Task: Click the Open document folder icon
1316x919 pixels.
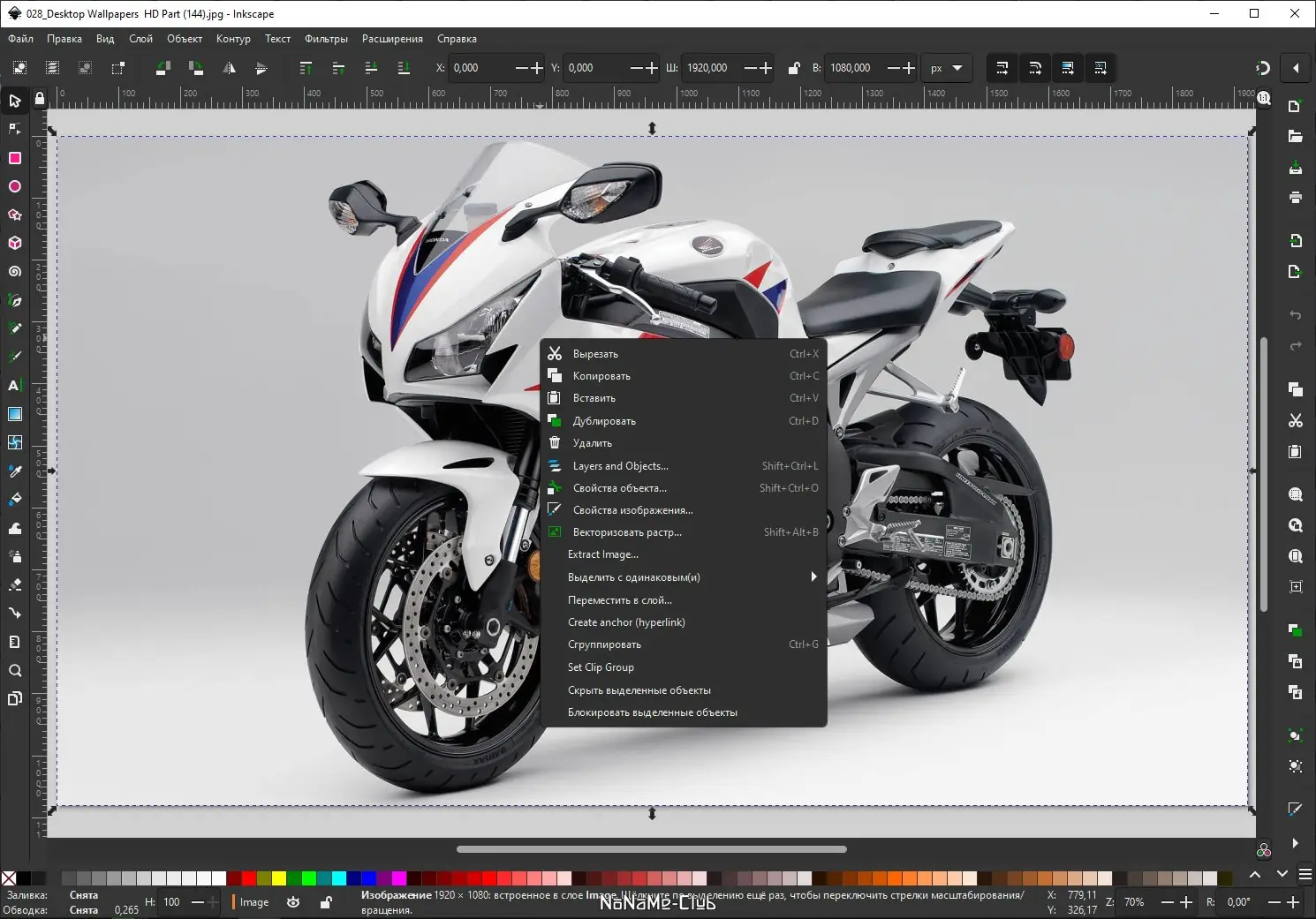Action: pyautogui.click(x=1295, y=136)
